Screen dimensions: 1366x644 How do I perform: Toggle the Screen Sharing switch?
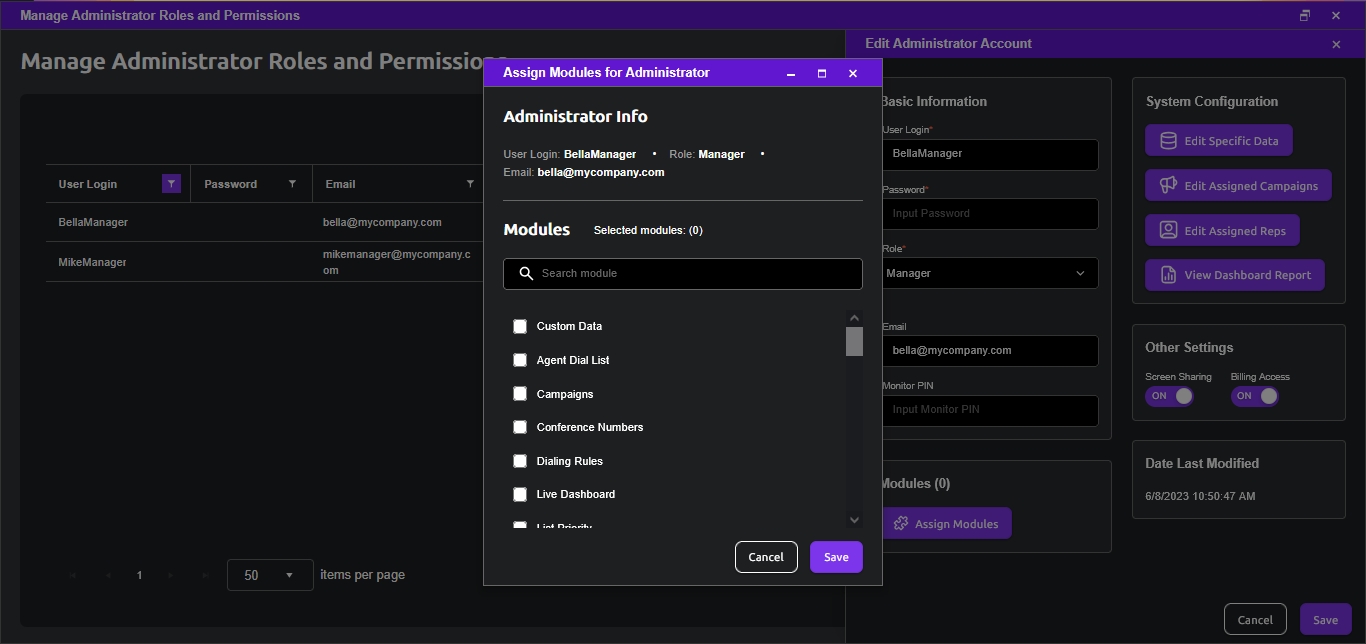(1170, 396)
